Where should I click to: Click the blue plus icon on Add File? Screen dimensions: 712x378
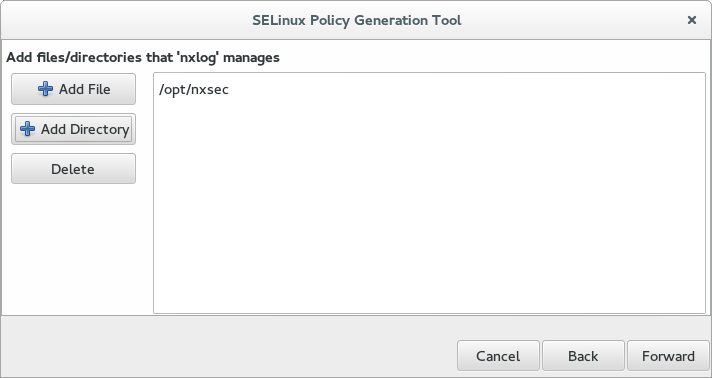(45, 89)
